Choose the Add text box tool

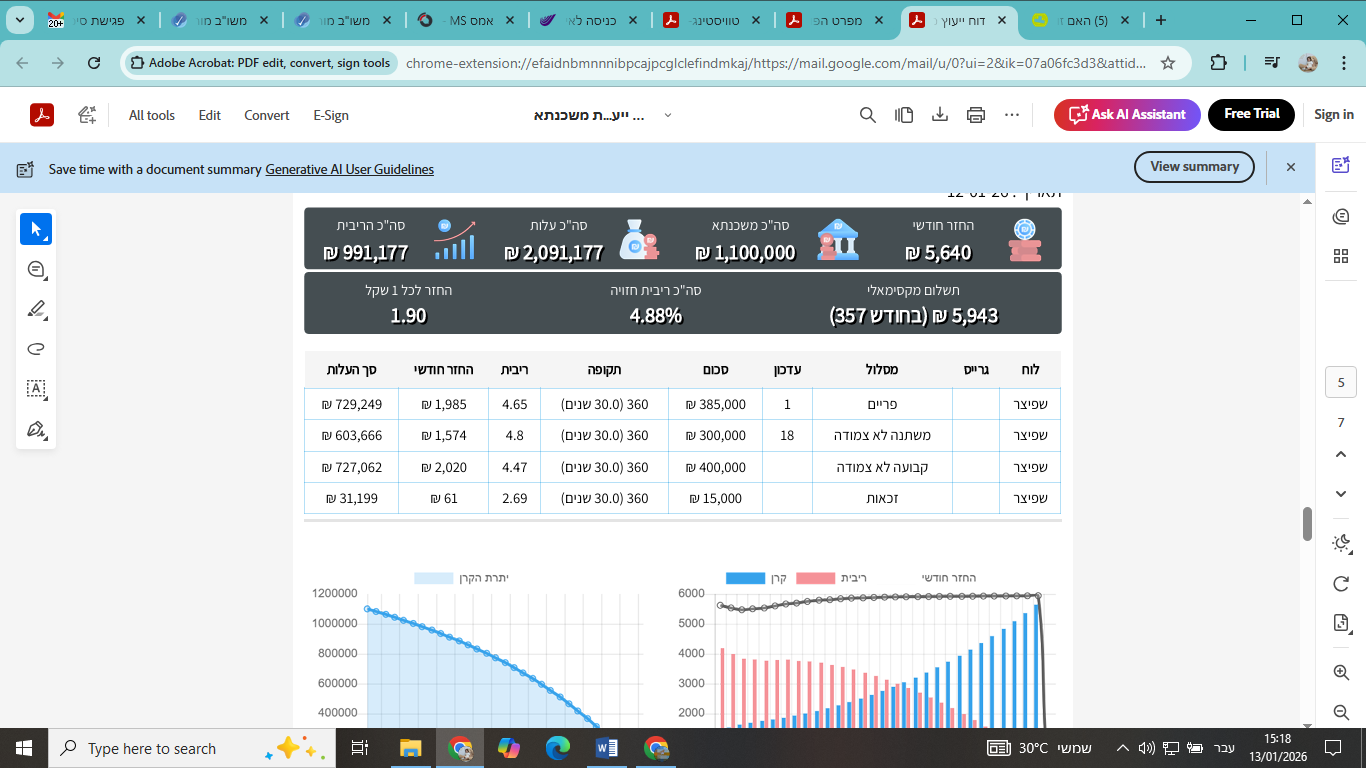coord(36,388)
